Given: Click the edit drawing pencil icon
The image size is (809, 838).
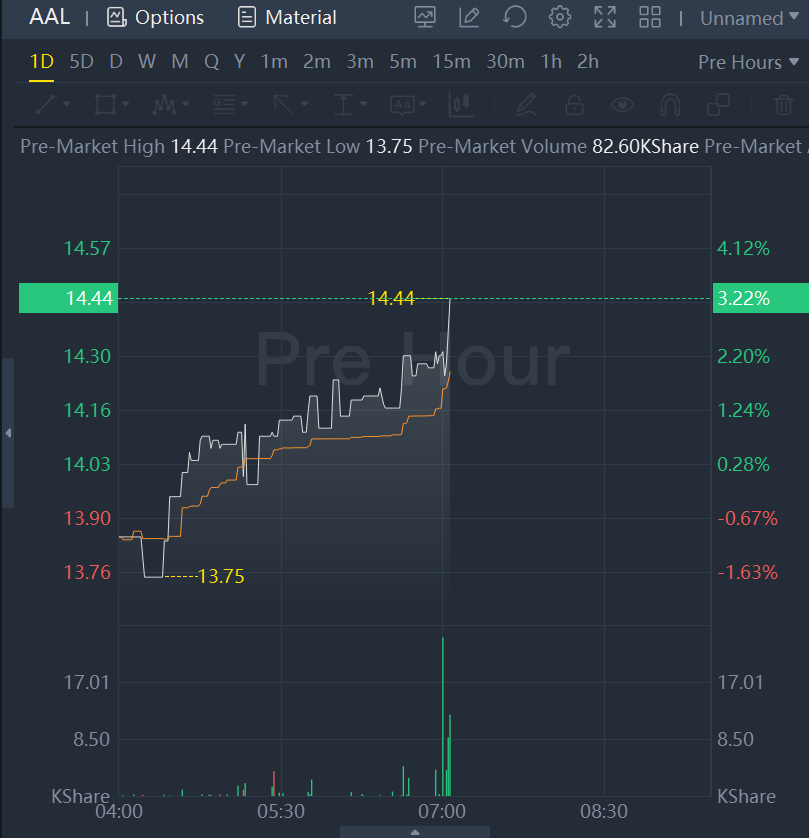Looking at the screenshot, I should (469, 17).
